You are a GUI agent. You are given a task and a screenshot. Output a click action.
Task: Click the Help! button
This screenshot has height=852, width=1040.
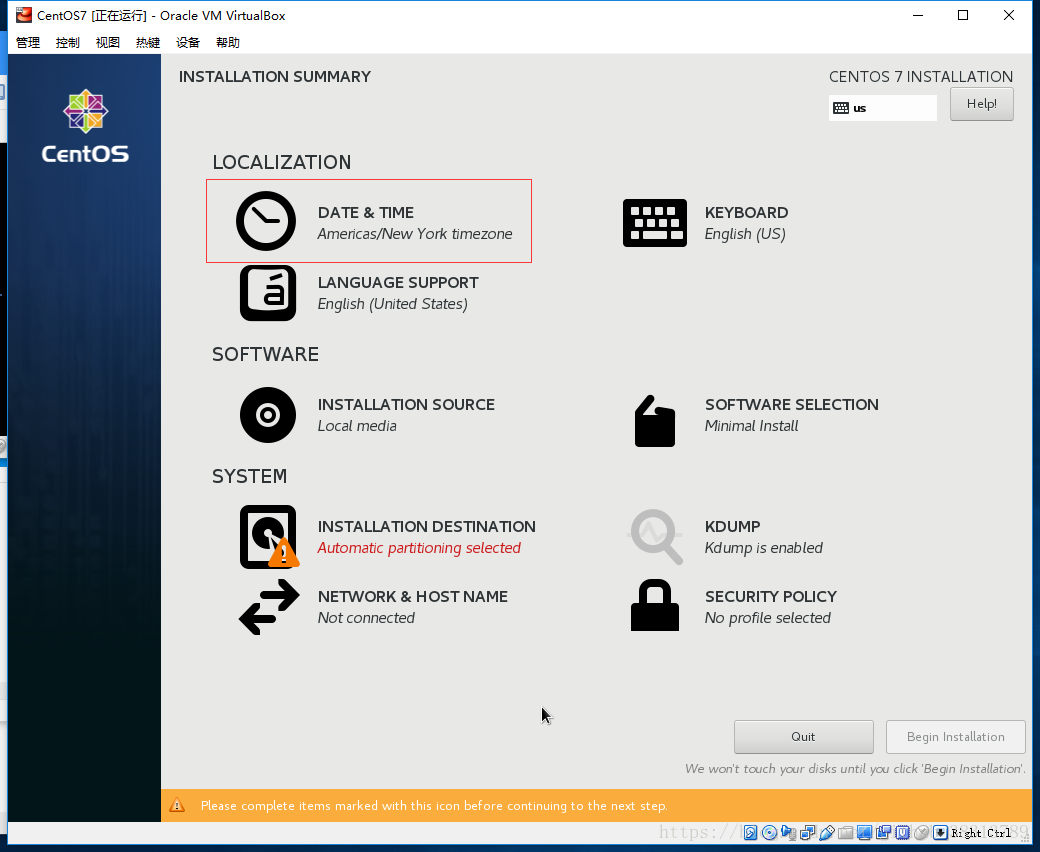(982, 104)
